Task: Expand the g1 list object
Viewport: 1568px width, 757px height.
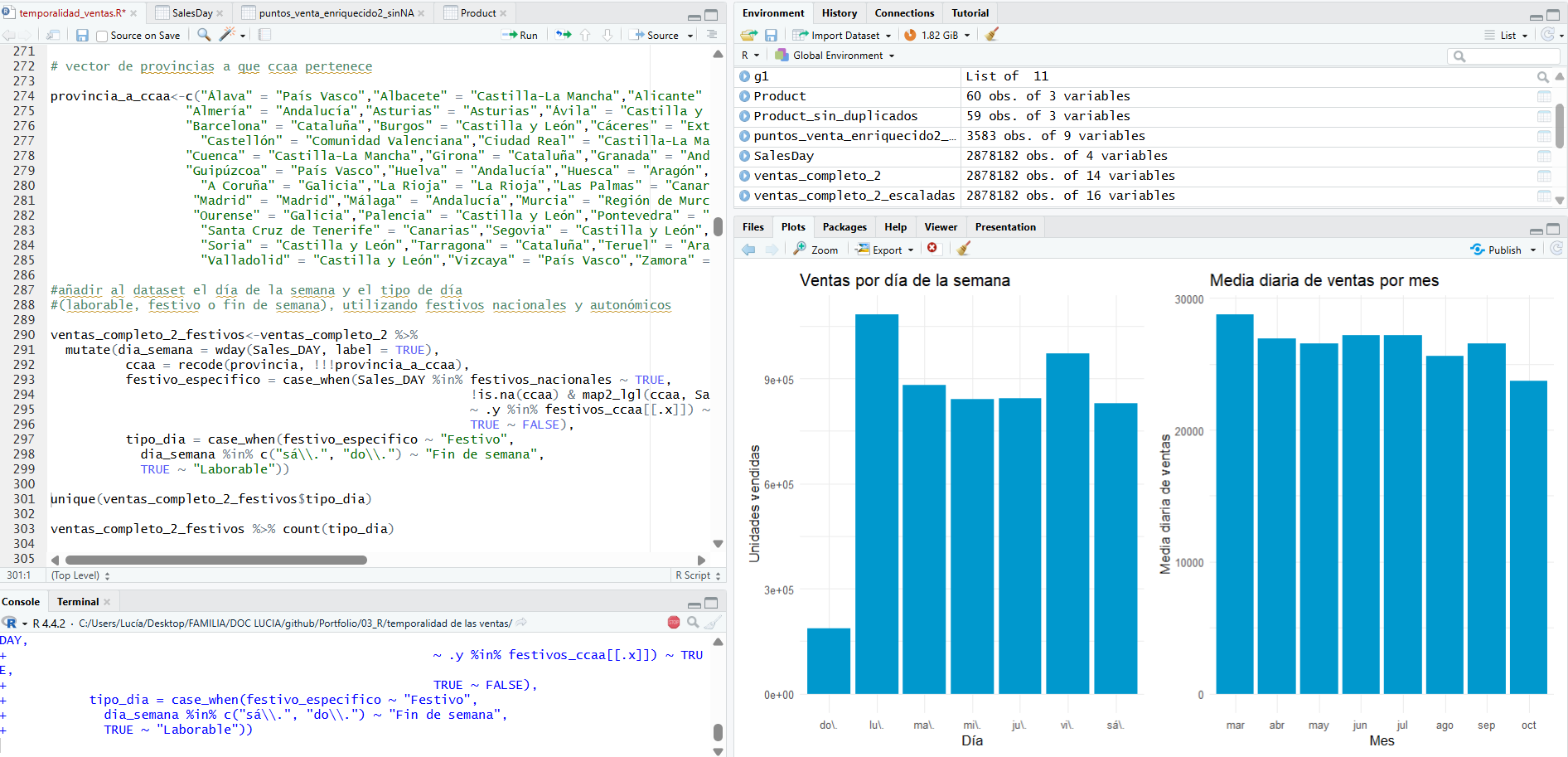Action: (744, 76)
